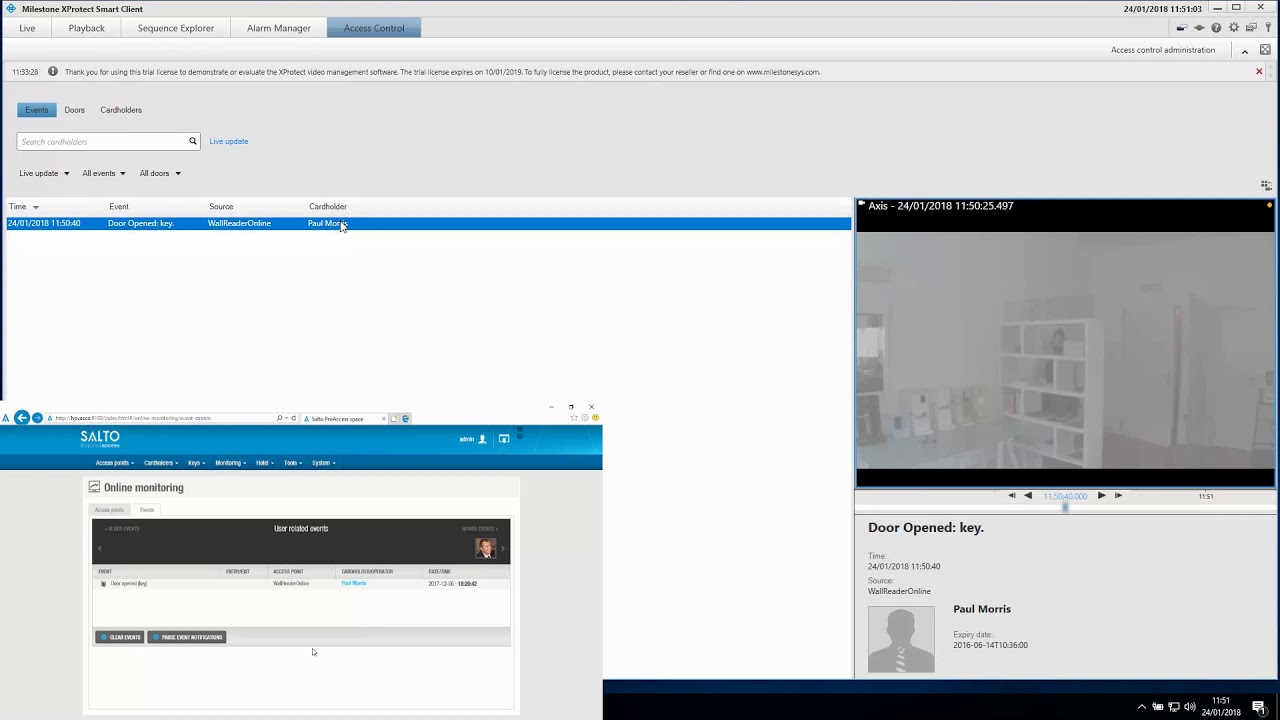Click the search magnifier in cardholder search
The image size is (1280, 720).
coord(193,141)
